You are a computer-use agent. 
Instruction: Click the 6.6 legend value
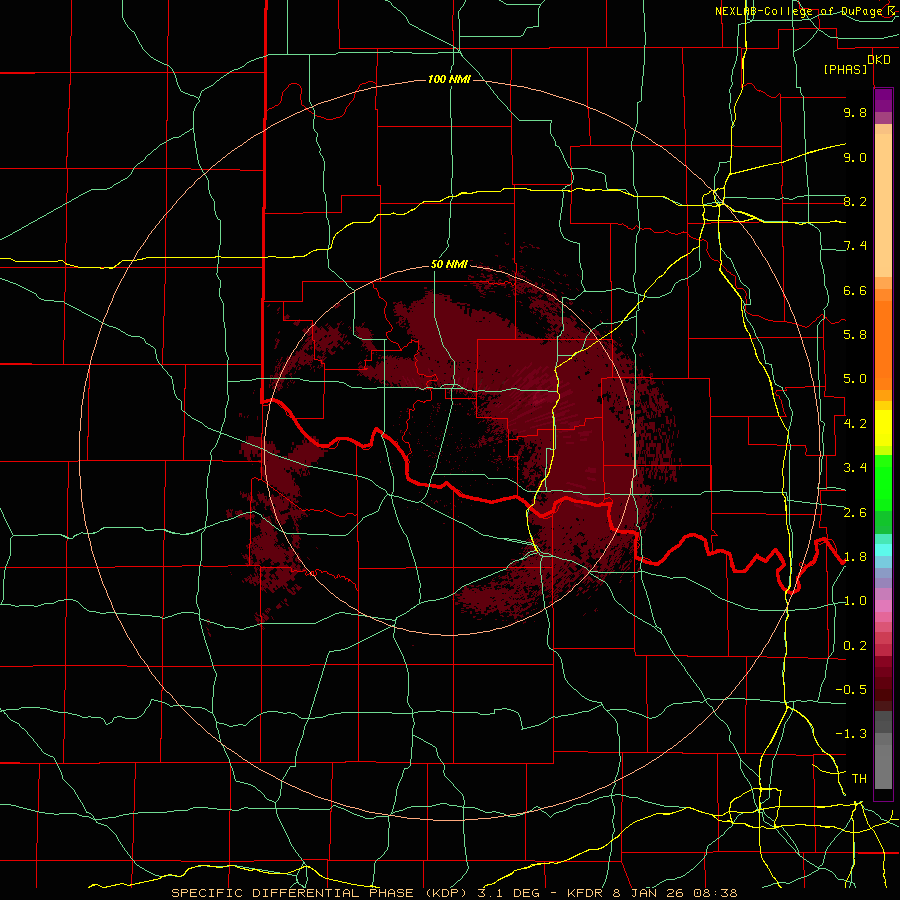(x=855, y=290)
